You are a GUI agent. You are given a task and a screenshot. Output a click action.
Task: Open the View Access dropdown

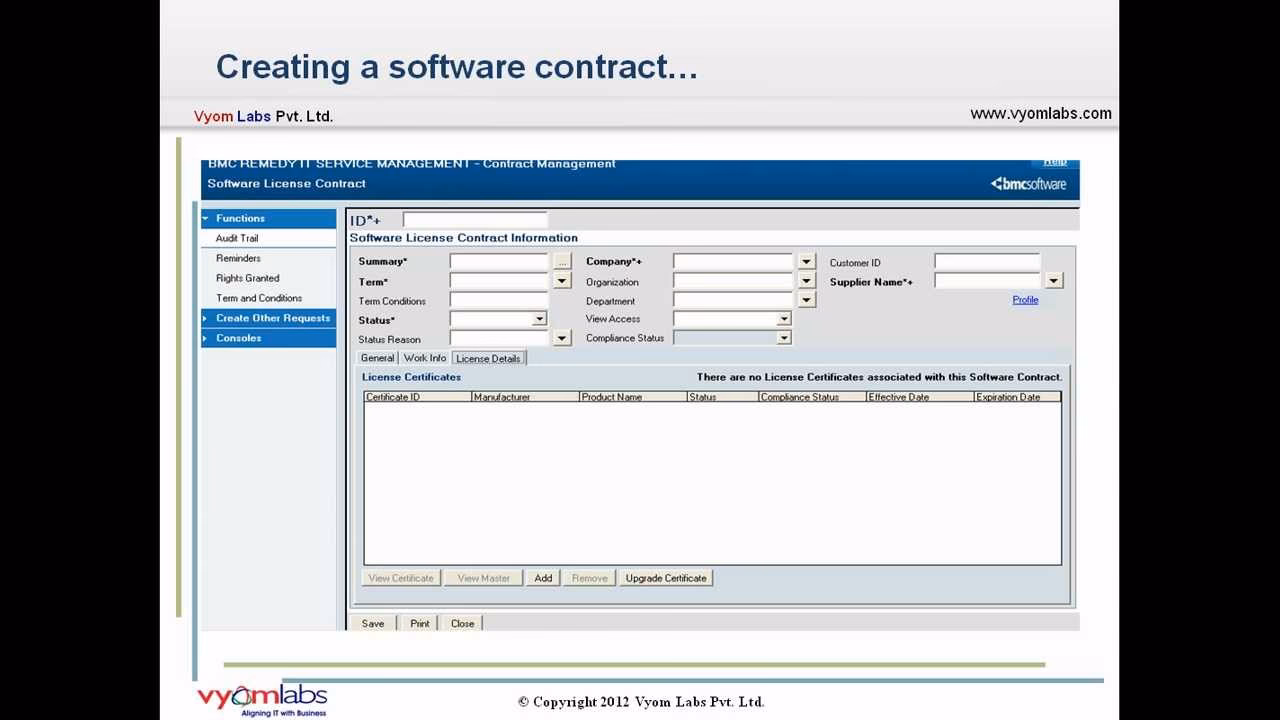click(784, 319)
